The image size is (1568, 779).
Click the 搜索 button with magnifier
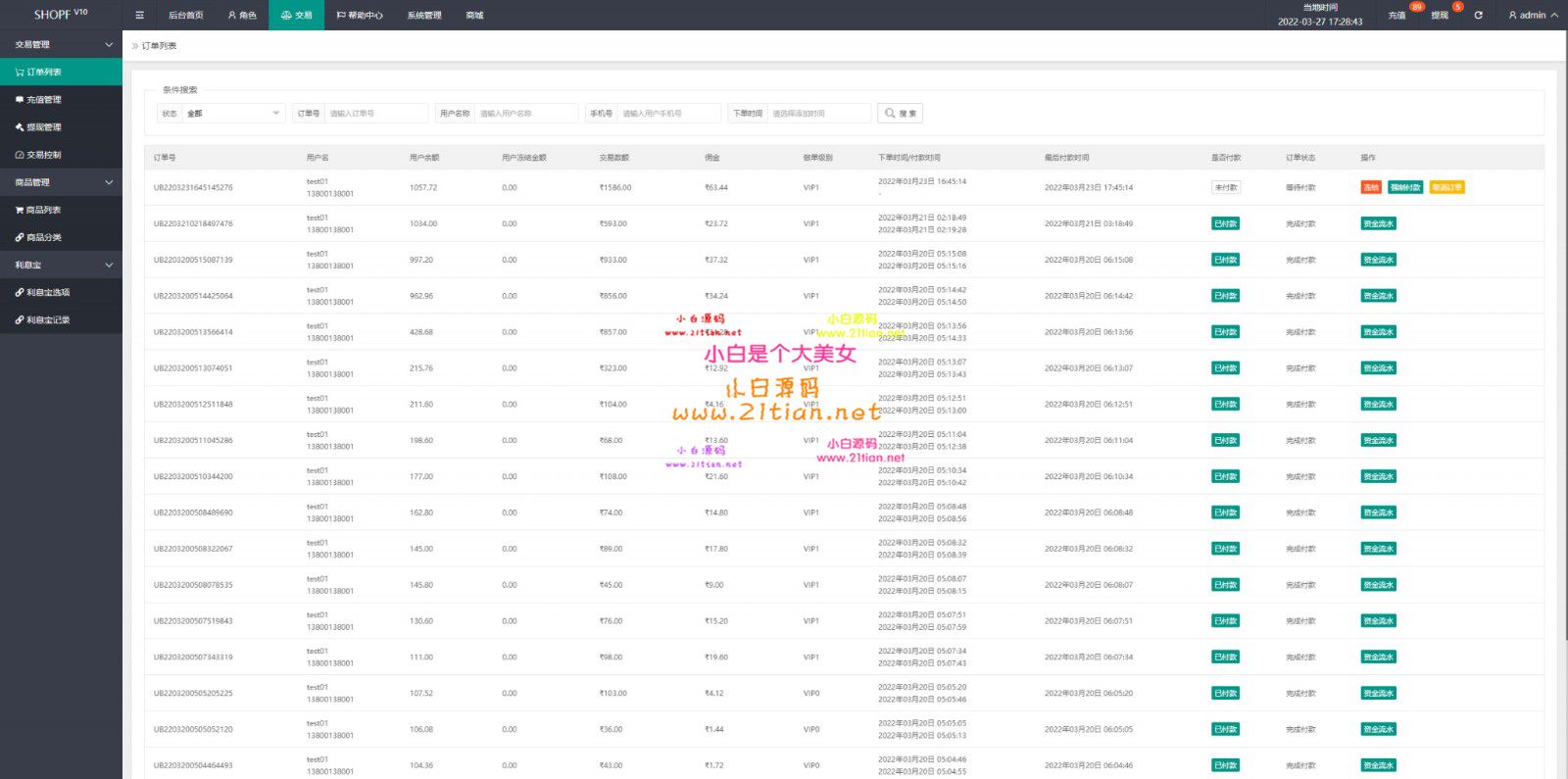point(900,114)
